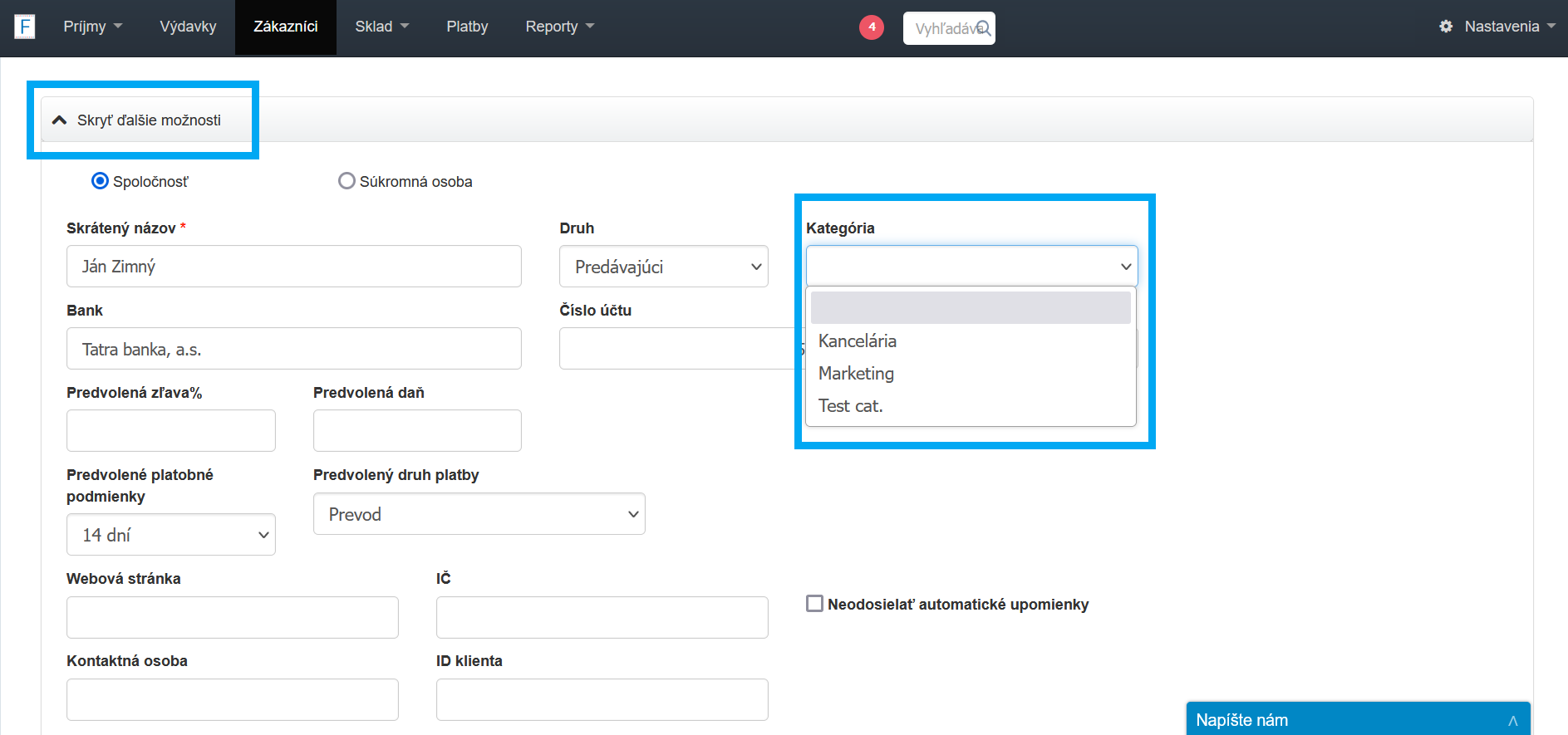This screenshot has height=735, width=1568.
Task: Select the Spoločnosť radio button
Action: click(x=100, y=181)
